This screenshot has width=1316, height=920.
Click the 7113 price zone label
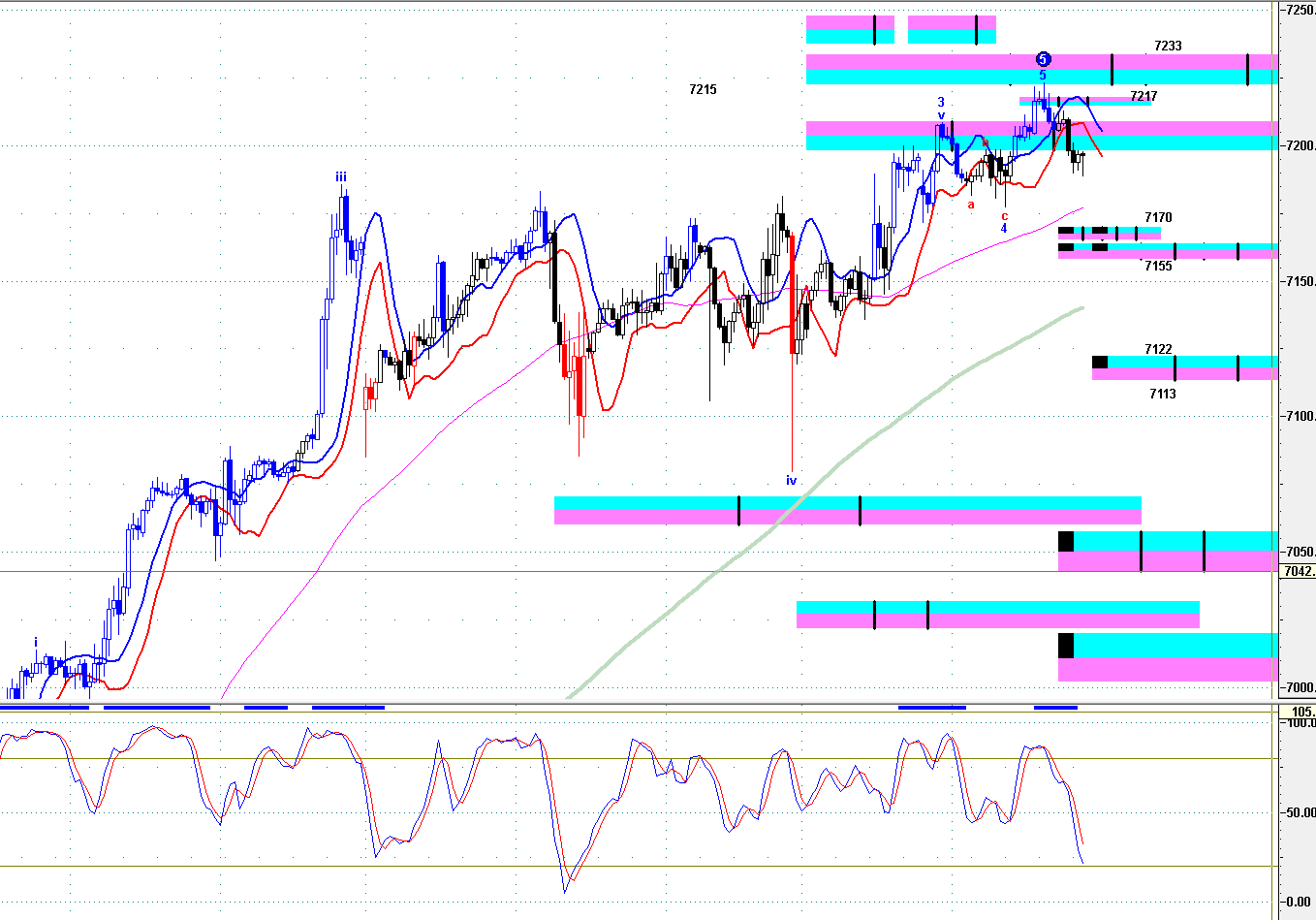[x=1163, y=394]
